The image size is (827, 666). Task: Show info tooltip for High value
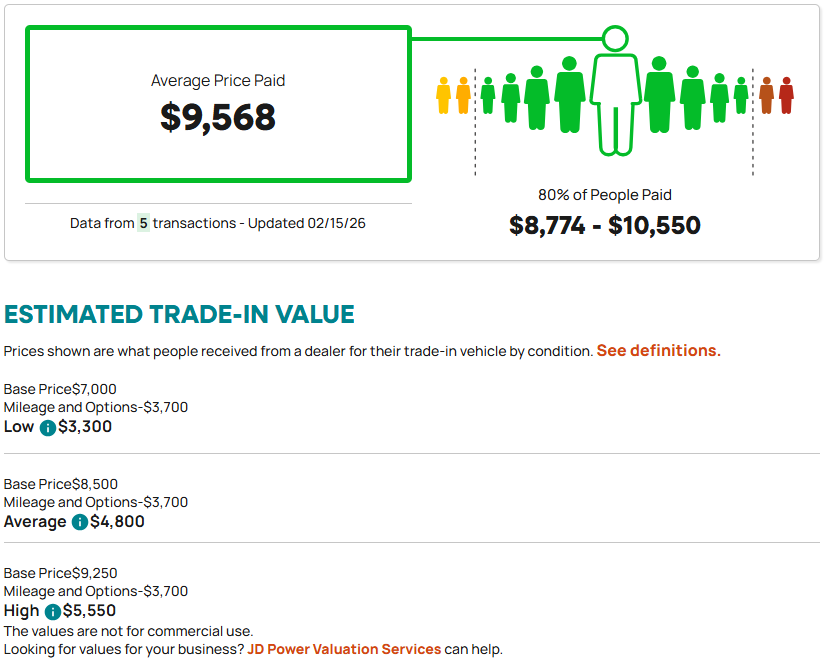point(52,611)
